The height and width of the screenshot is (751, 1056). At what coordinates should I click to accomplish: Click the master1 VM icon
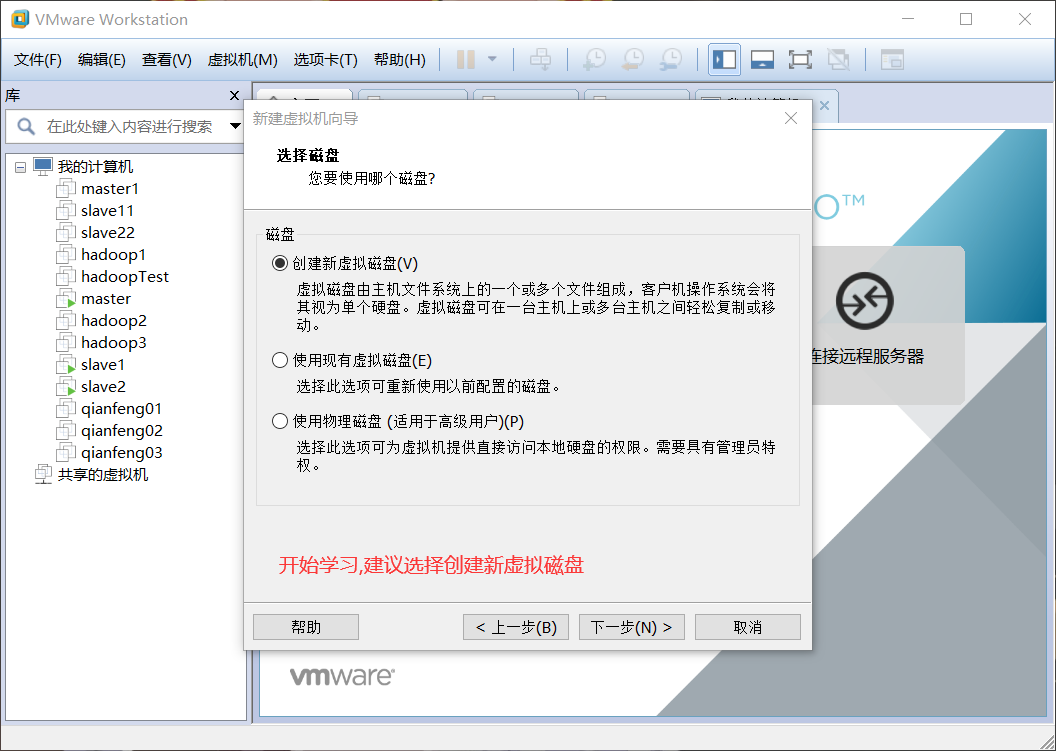tap(65, 189)
